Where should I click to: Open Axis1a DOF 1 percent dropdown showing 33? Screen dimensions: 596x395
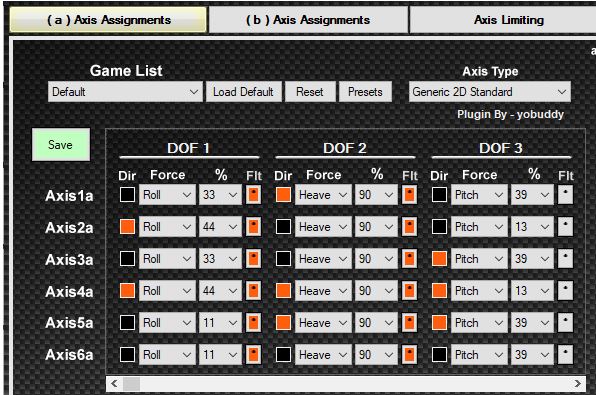click(x=220, y=195)
